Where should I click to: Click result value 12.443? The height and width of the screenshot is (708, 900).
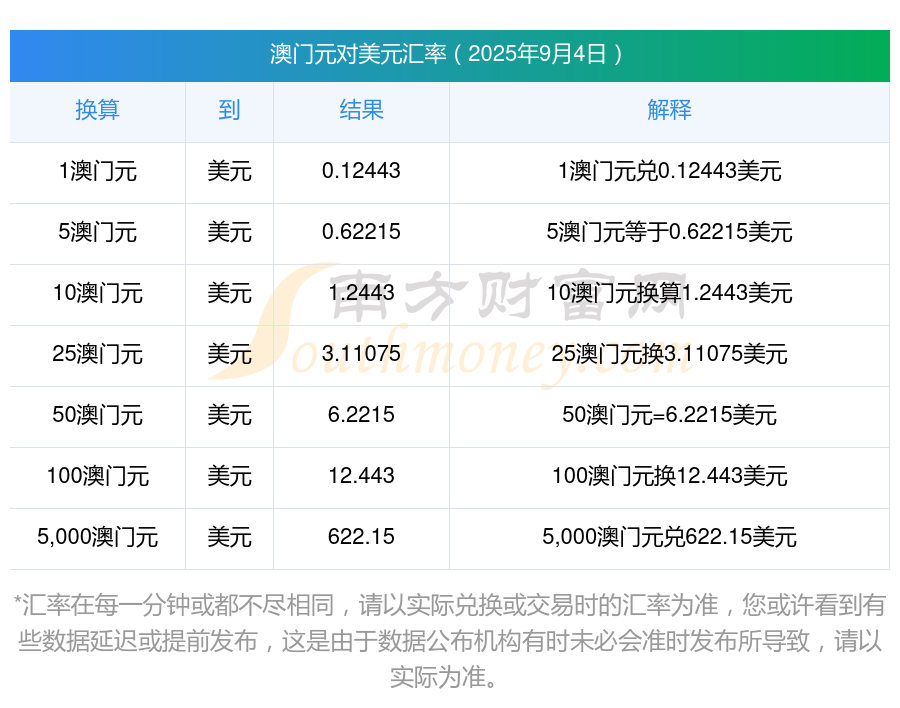[x=361, y=475]
